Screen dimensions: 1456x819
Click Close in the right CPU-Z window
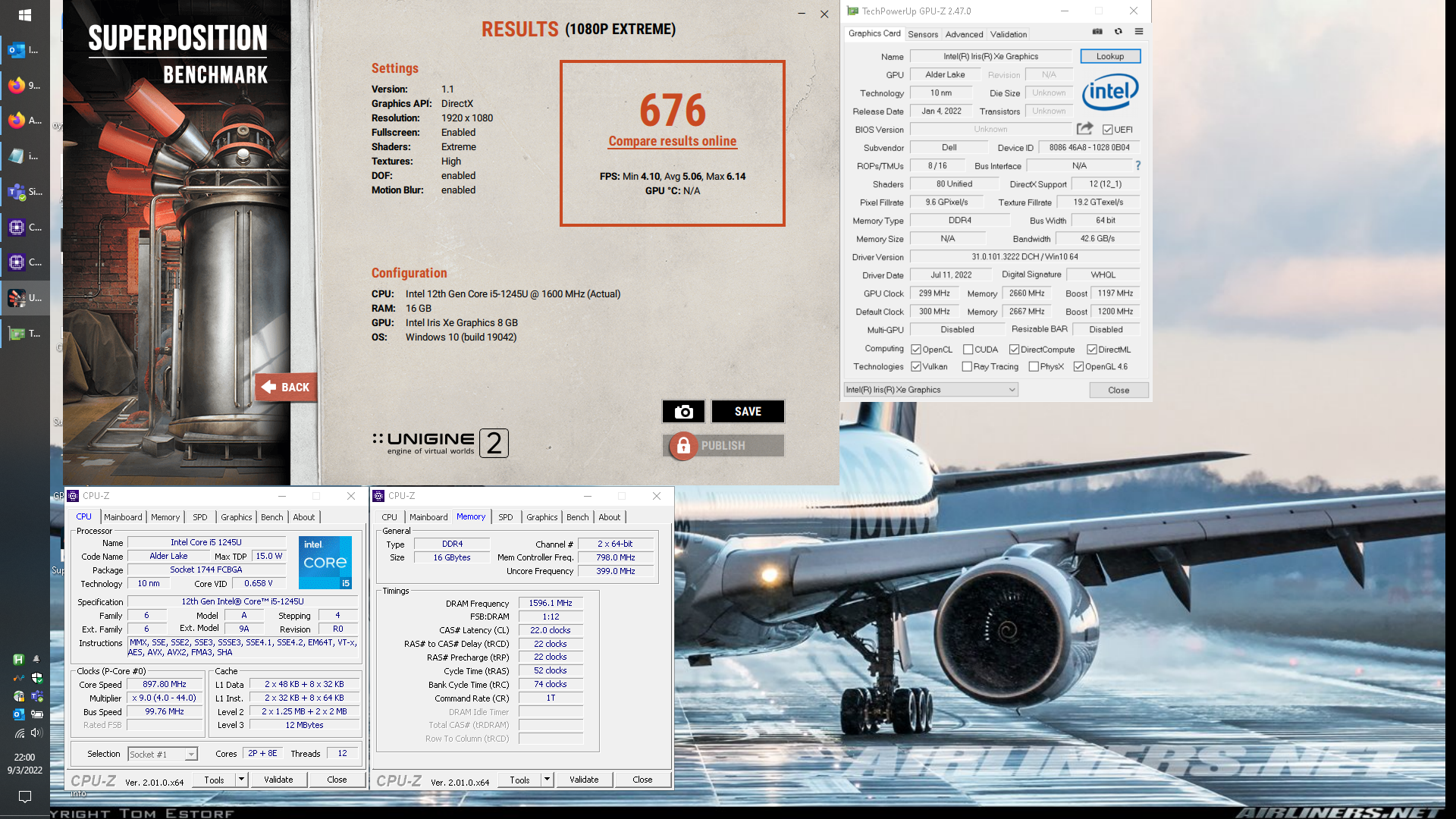(642, 780)
